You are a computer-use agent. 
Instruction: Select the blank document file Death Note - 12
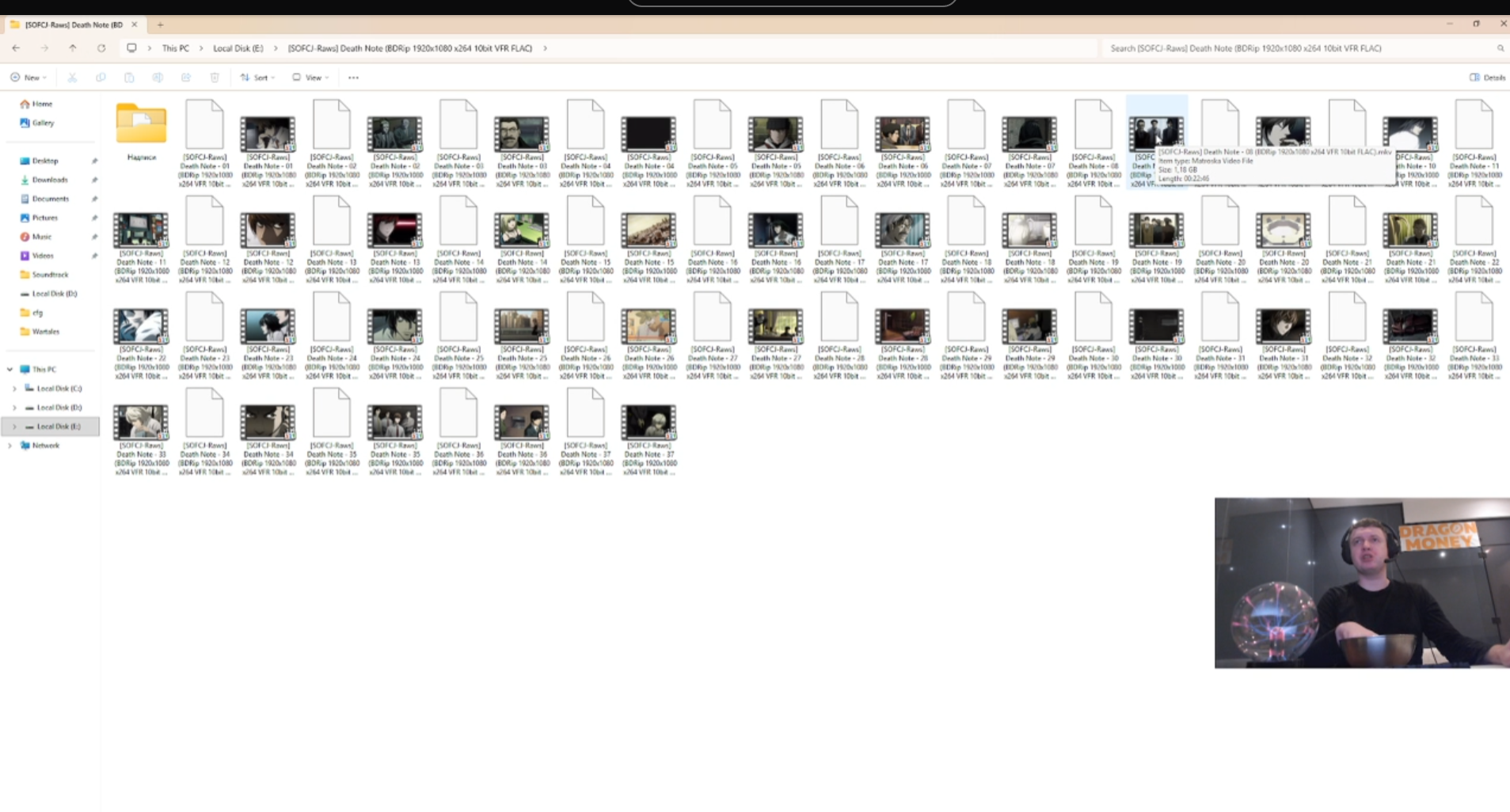pos(204,239)
